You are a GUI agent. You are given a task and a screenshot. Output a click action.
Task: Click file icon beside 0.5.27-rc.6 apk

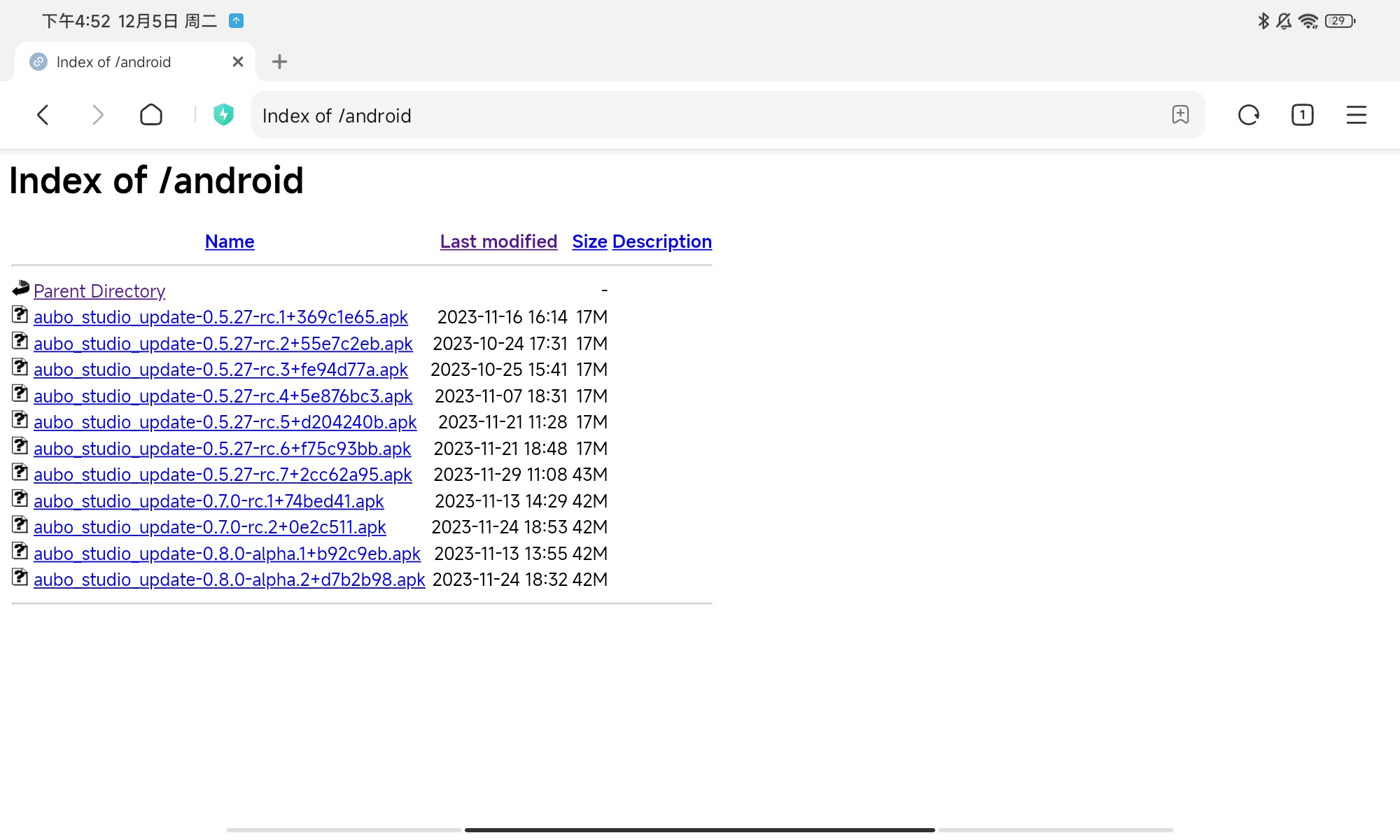(x=20, y=447)
